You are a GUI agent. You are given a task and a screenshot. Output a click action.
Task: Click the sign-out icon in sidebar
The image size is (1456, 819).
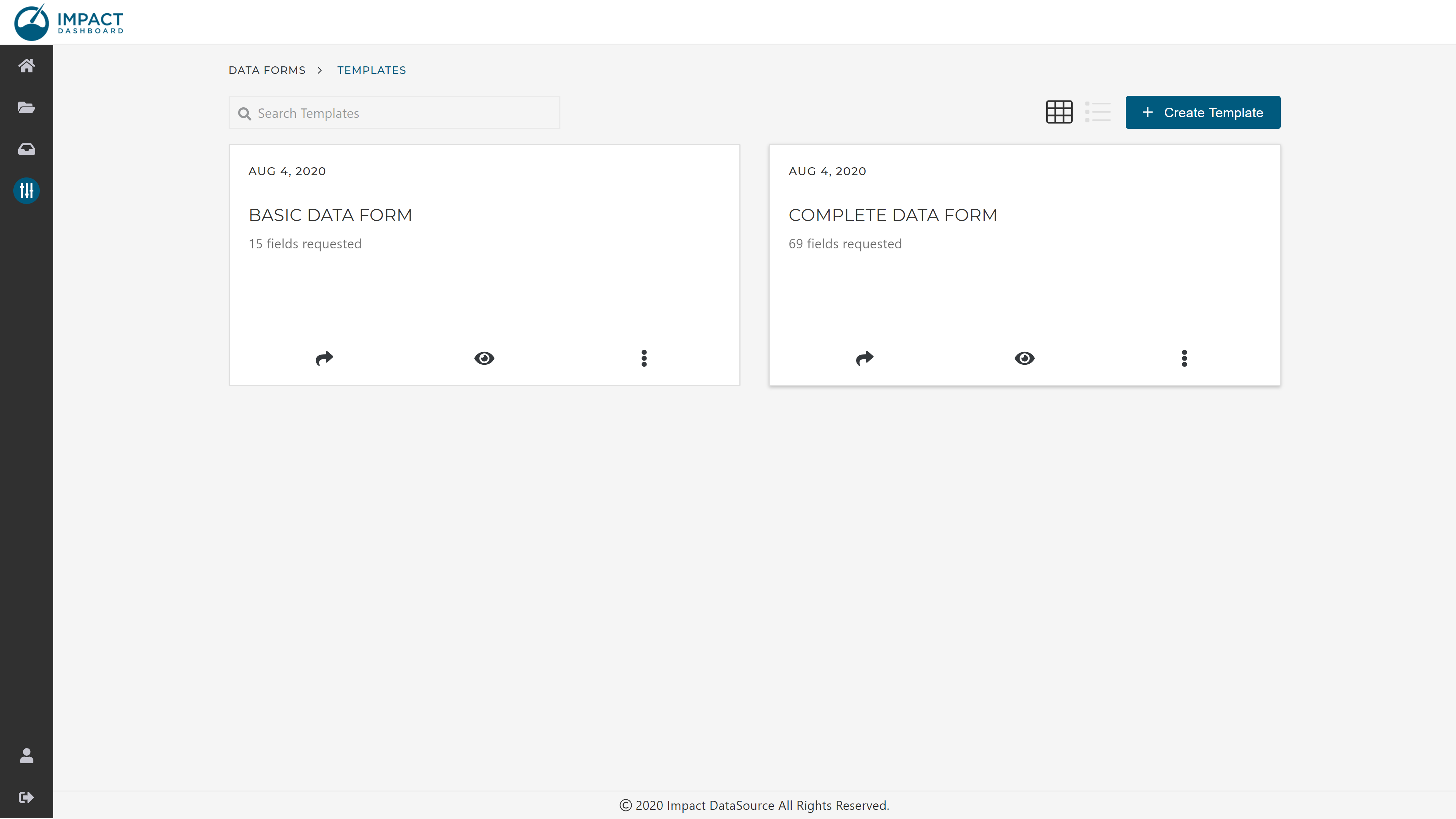pos(27,797)
